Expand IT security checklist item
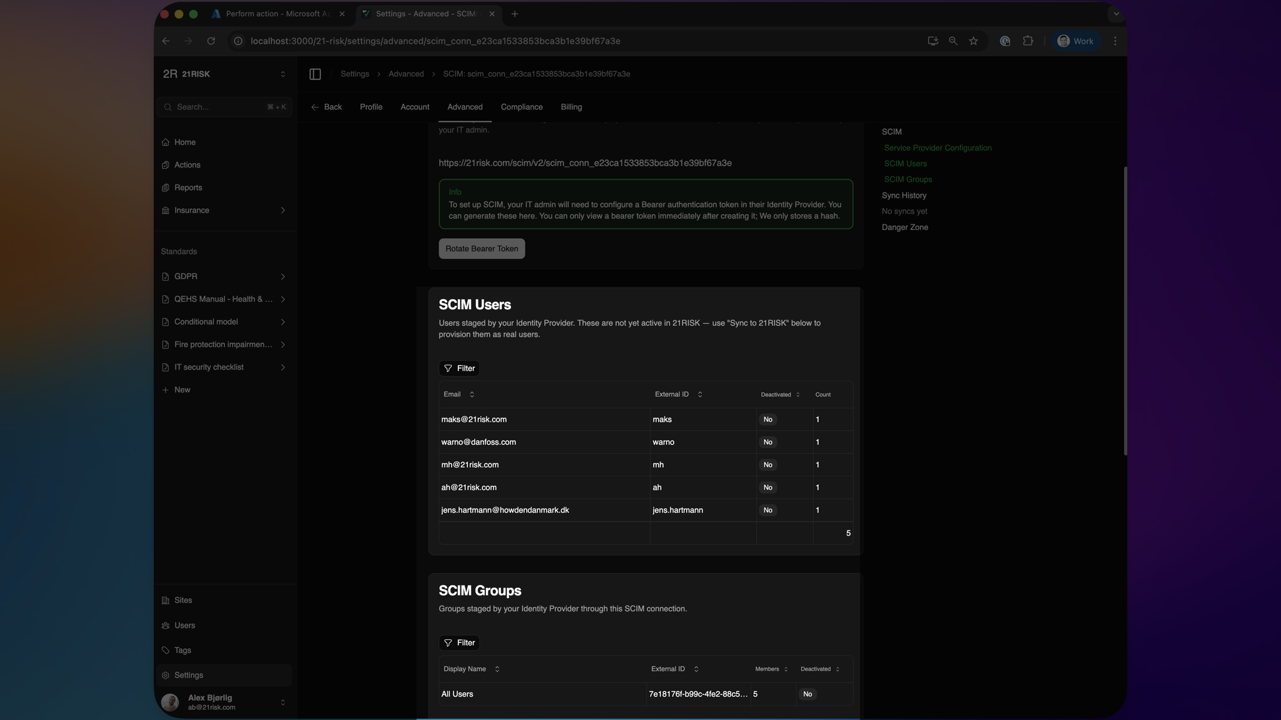 [x=282, y=367]
